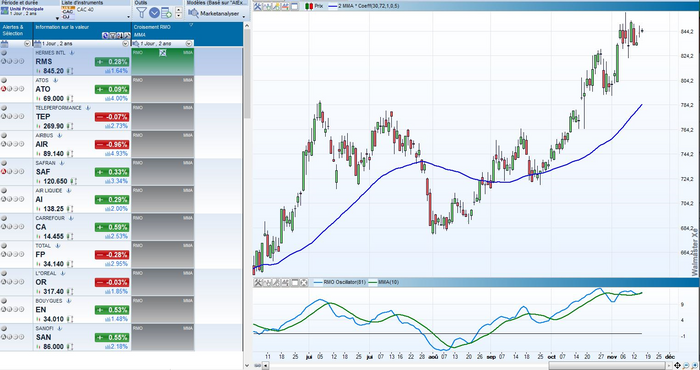Click the sort icon in Information sur la valeur header
The height and width of the screenshot is (370, 700).
120,36
